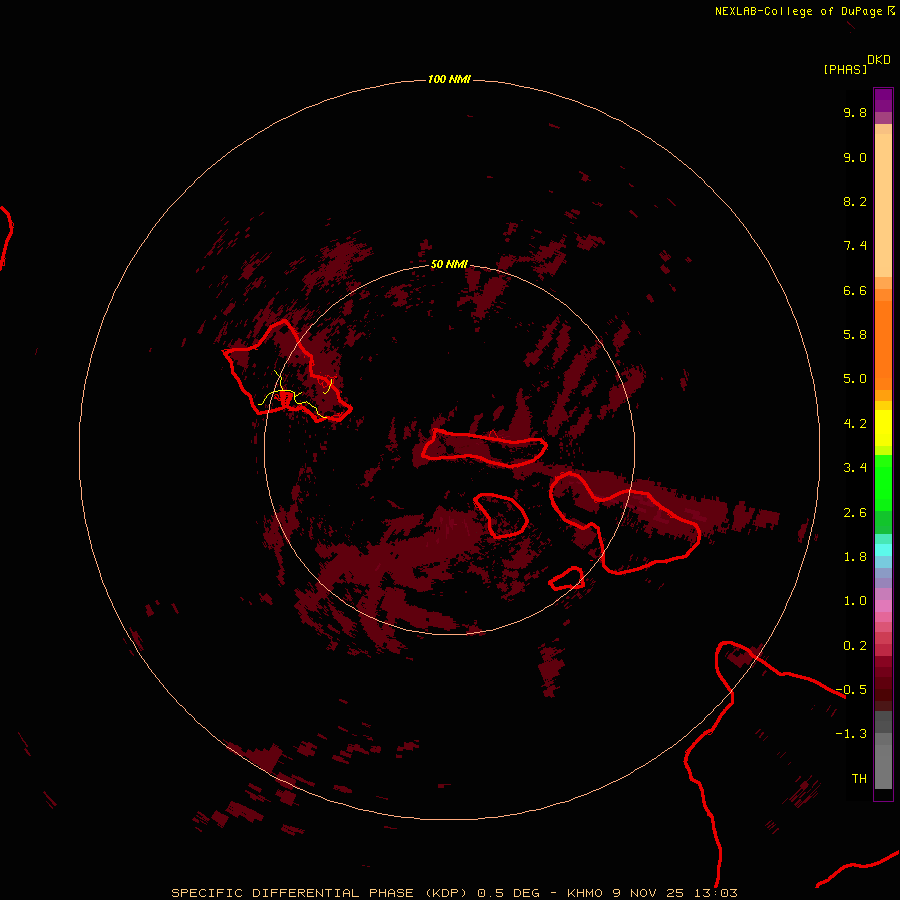900x900 pixels.
Task: Click the small Lanai island outline
Action: 501,515
